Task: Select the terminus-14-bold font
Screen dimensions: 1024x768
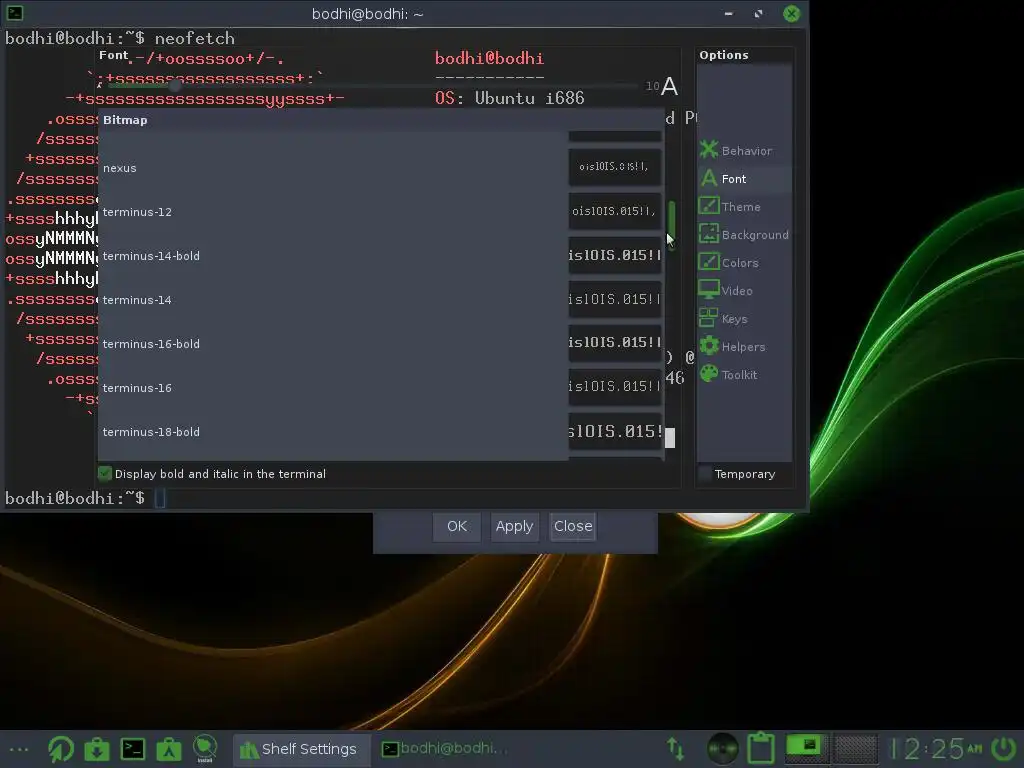Action: click(x=333, y=256)
